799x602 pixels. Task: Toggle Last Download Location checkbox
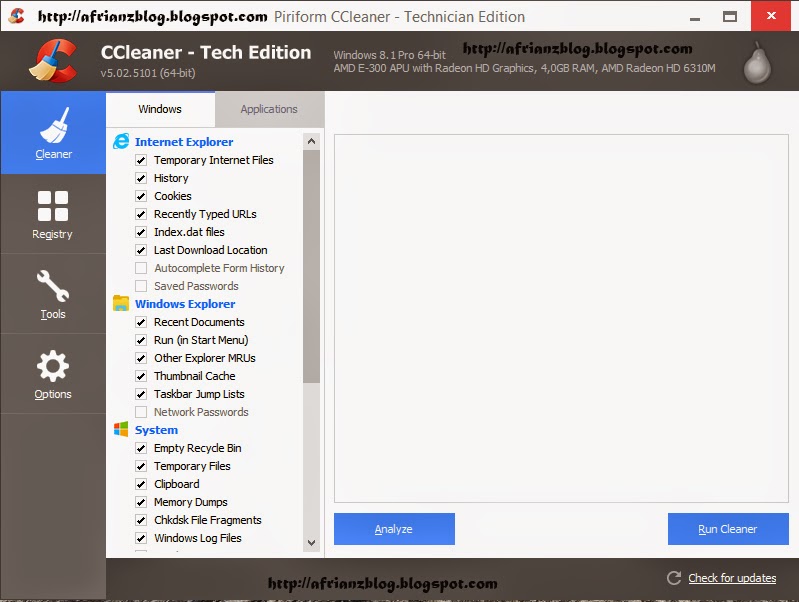[x=141, y=250]
